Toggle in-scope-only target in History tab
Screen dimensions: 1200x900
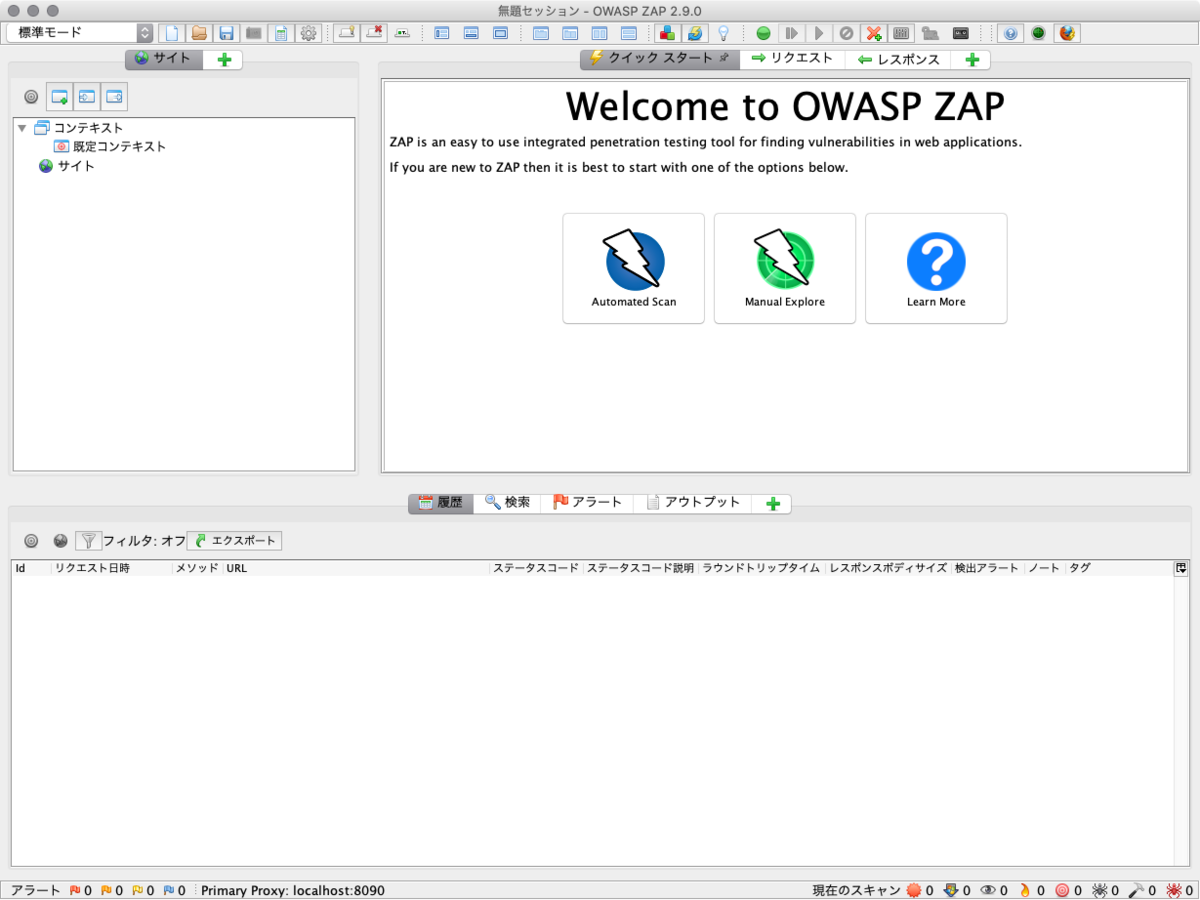pyautogui.click(x=31, y=541)
